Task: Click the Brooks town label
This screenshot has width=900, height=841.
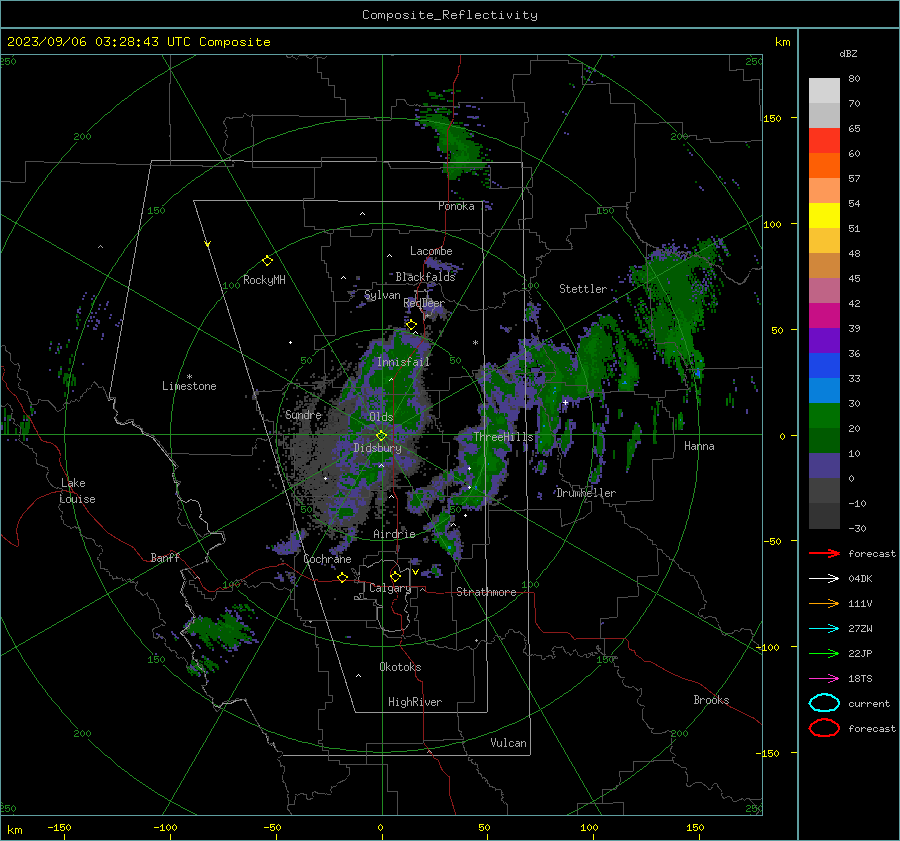Action: [711, 700]
